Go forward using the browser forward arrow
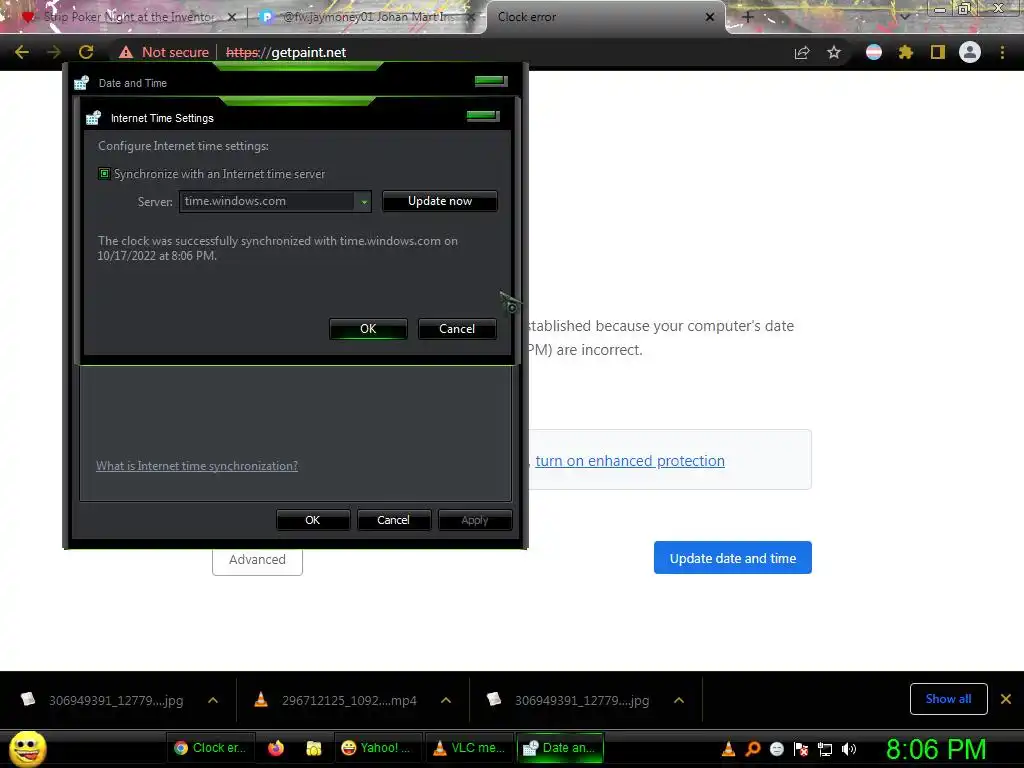Image resolution: width=1024 pixels, height=768 pixels. (54, 52)
